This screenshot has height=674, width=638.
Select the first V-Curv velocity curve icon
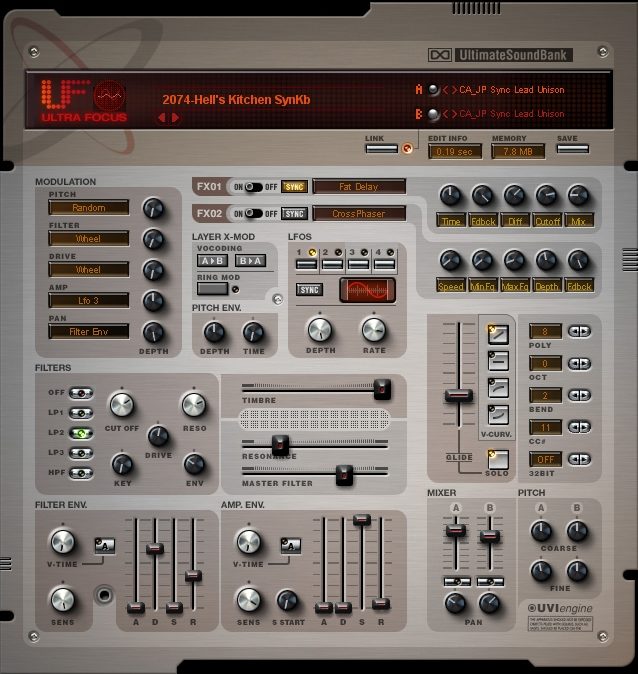498,334
